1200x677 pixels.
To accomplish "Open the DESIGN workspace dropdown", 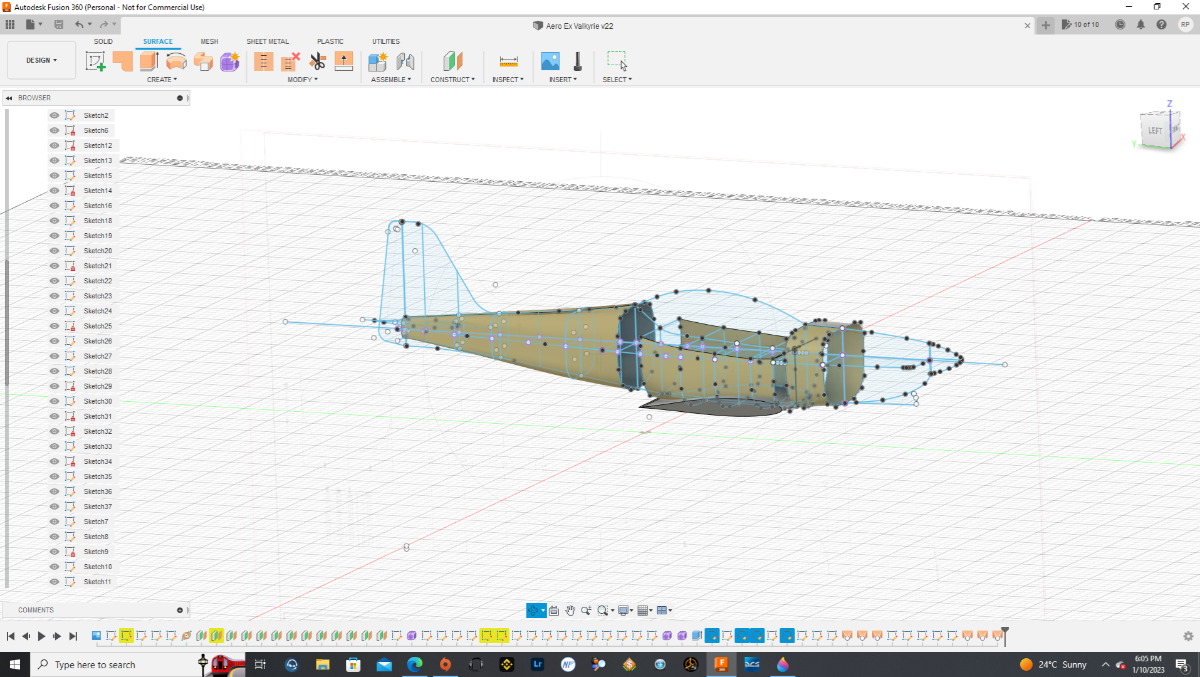I will coord(41,60).
